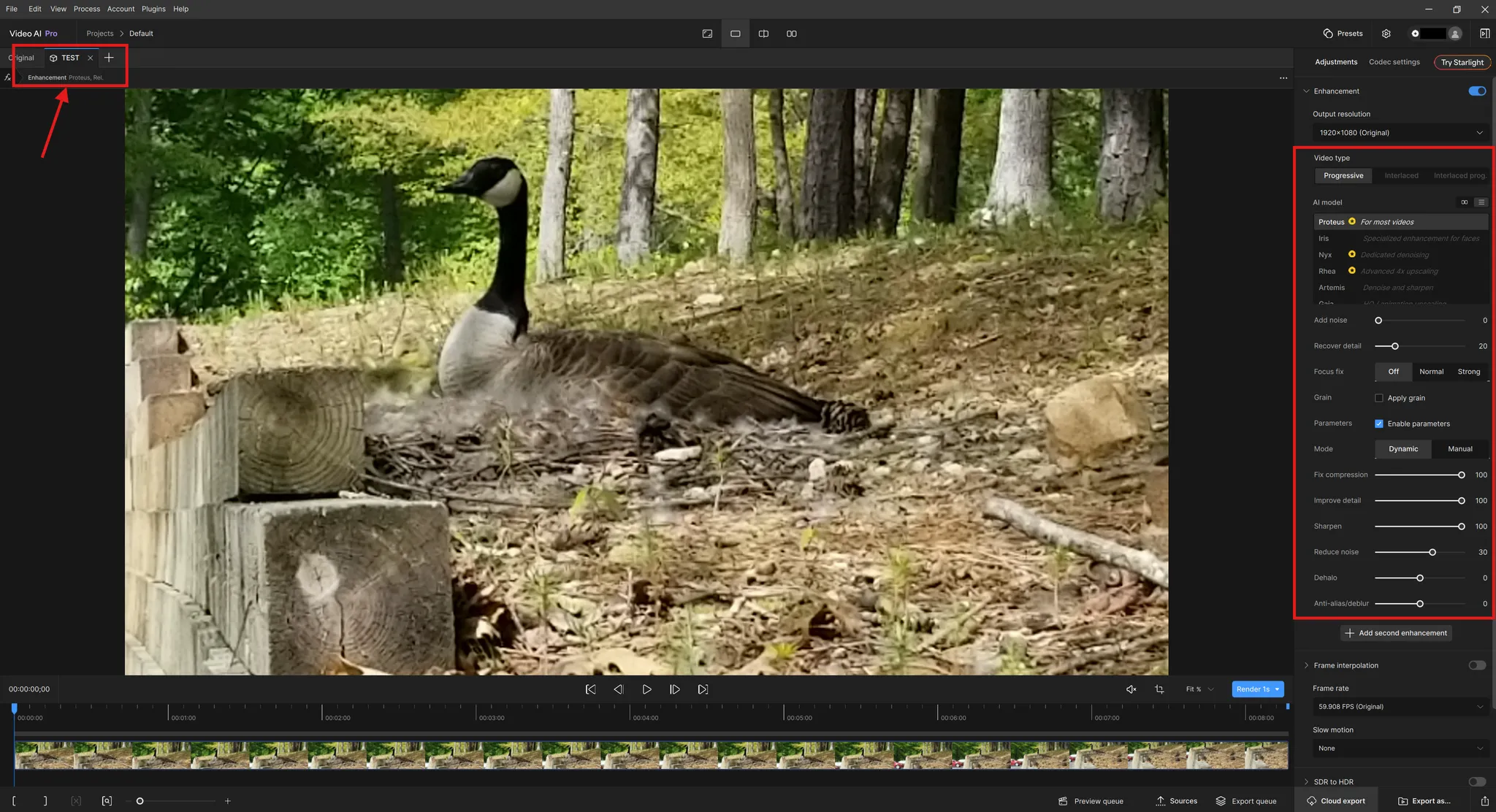1496x812 pixels.
Task: Open the settings gear icon
Action: (x=1386, y=34)
